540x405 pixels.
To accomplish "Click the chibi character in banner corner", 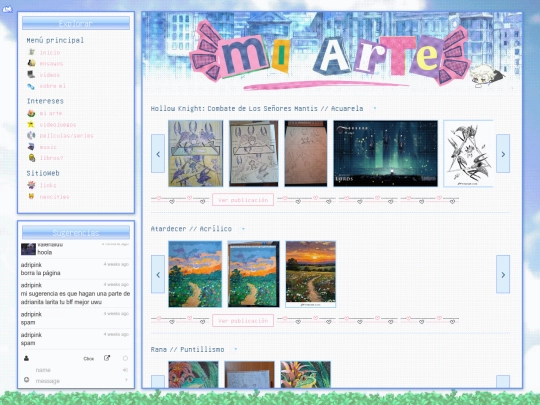I will click(487, 75).
